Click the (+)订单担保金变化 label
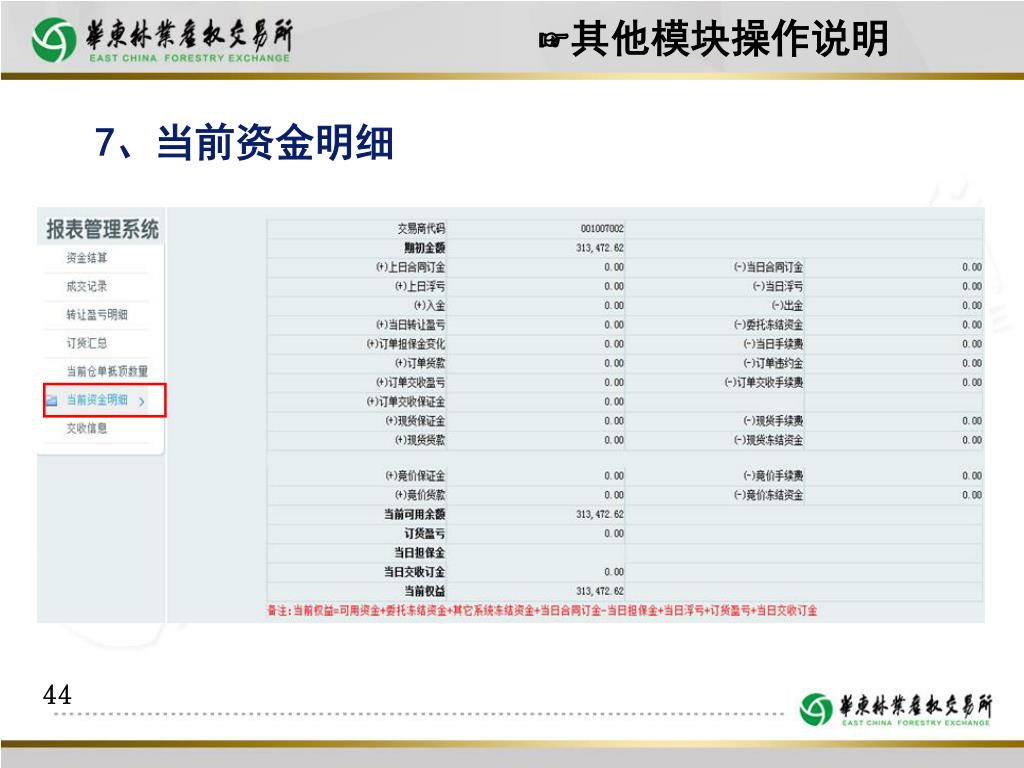Viewport: 1024px width, 768px height. pos(406,344)
